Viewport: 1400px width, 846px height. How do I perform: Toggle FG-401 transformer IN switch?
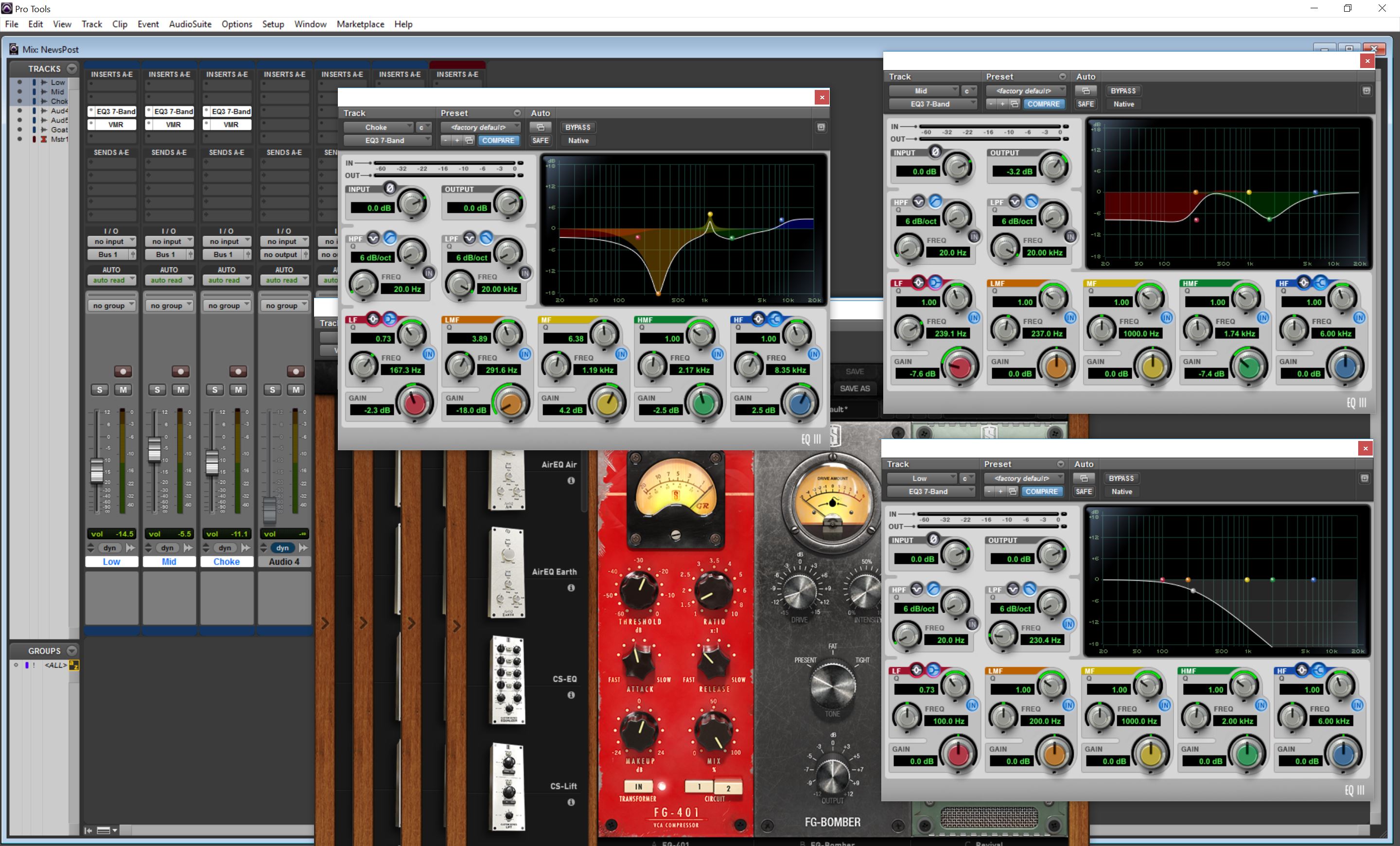point(638,787)
